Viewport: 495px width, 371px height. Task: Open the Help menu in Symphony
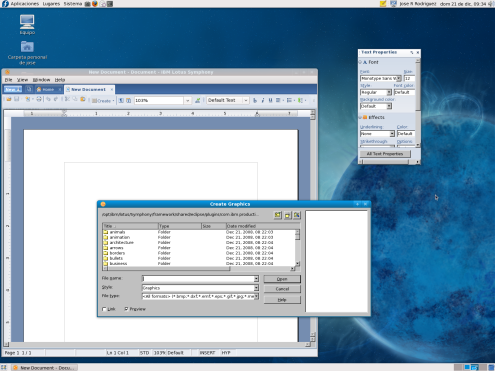60,80
